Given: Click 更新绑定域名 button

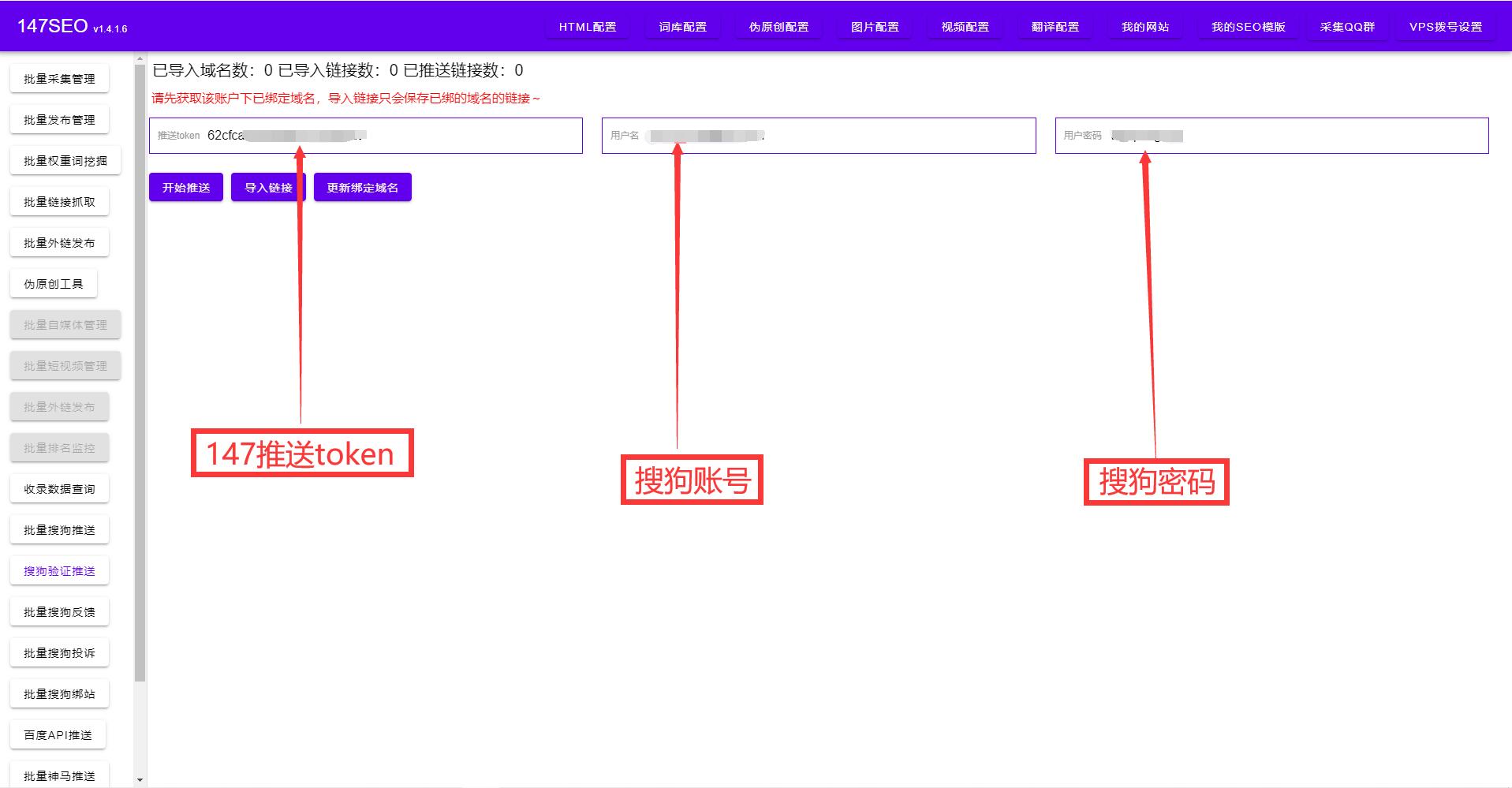Looking at the screenshot, I should click(x=363, y=188).
